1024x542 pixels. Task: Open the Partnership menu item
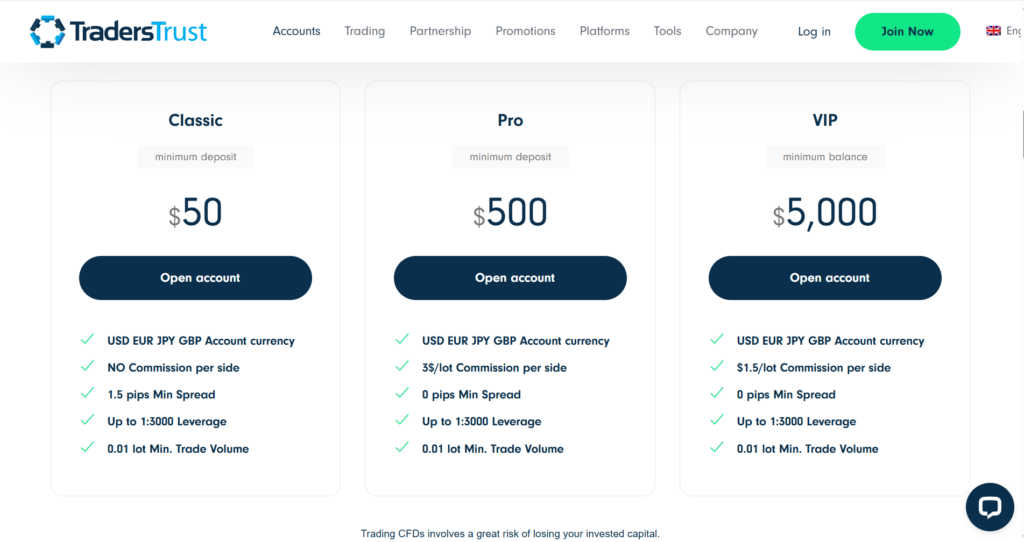point(440,31)
